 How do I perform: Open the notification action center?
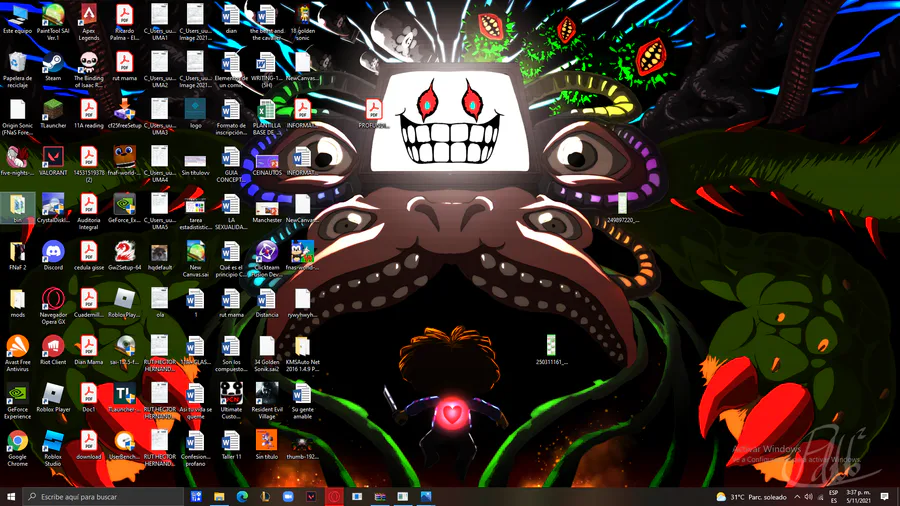pyautogui.click(x=885, y=497)
